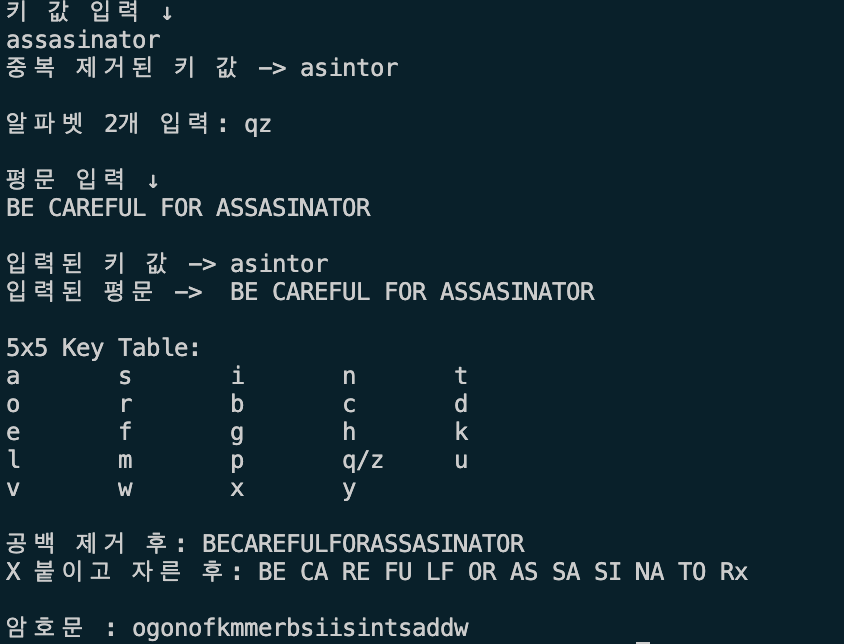
Task: Click the letter "b" in key table
Action: pos(237,405)
